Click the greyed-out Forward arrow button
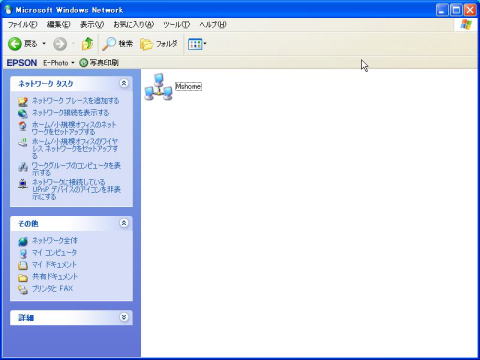Viewport: 480px width, 360px height. click(x=60, y=44)
